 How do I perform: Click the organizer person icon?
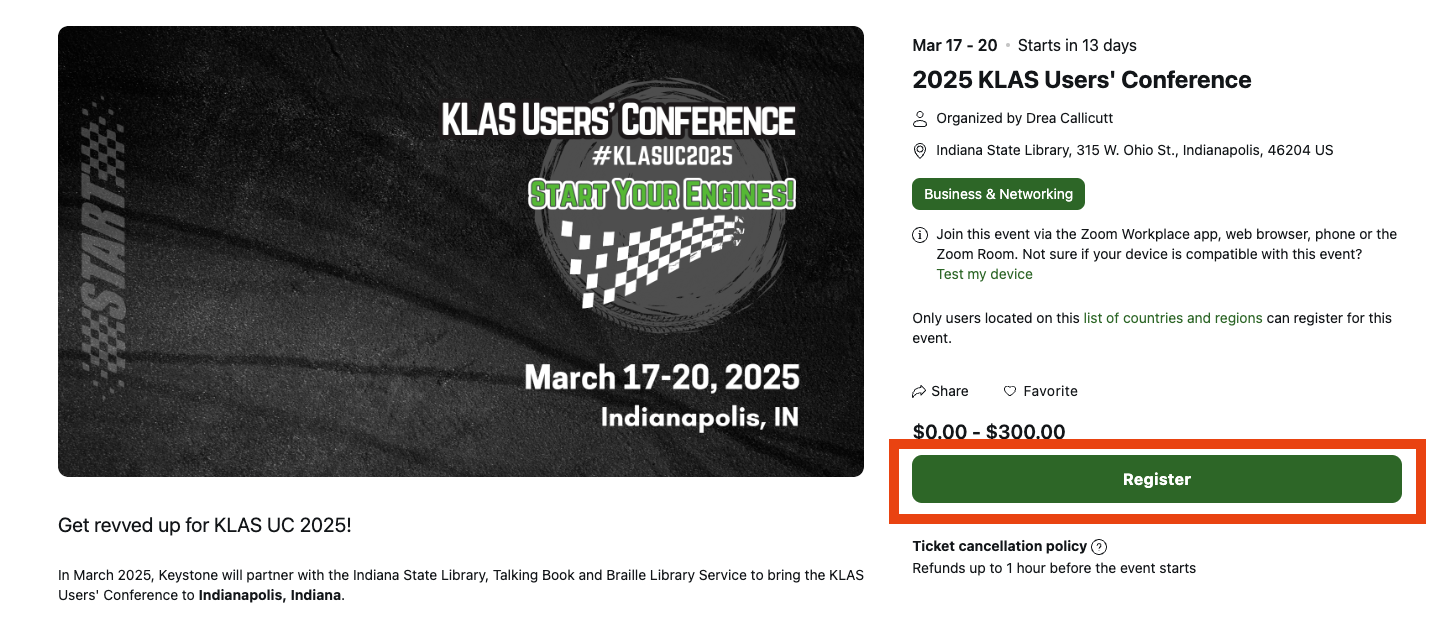pyautogui.click(x=919, y=118)
